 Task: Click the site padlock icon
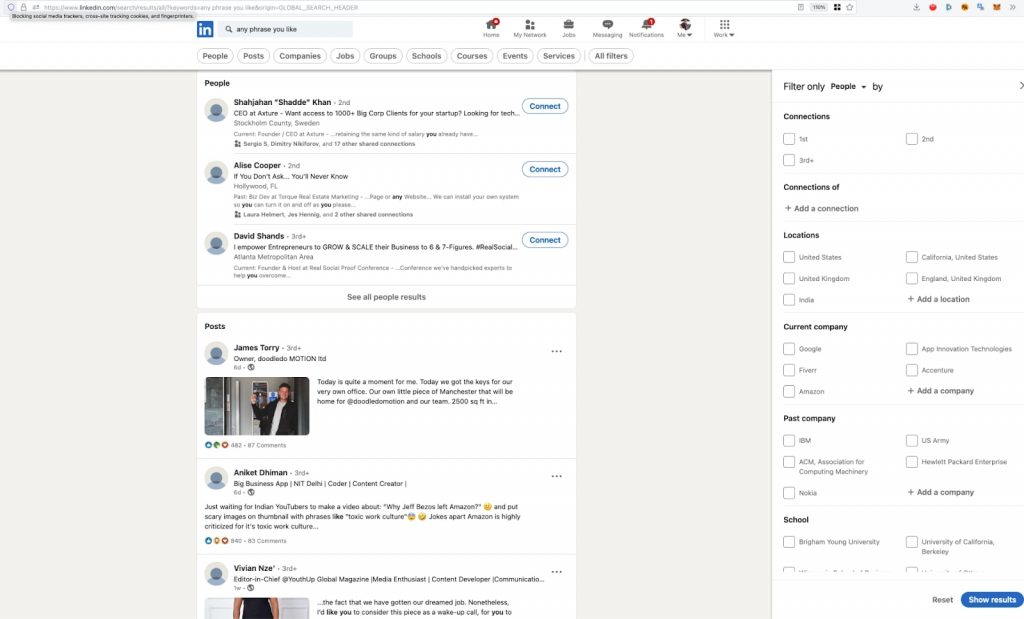pyautogui.click(x=24, y=7)
